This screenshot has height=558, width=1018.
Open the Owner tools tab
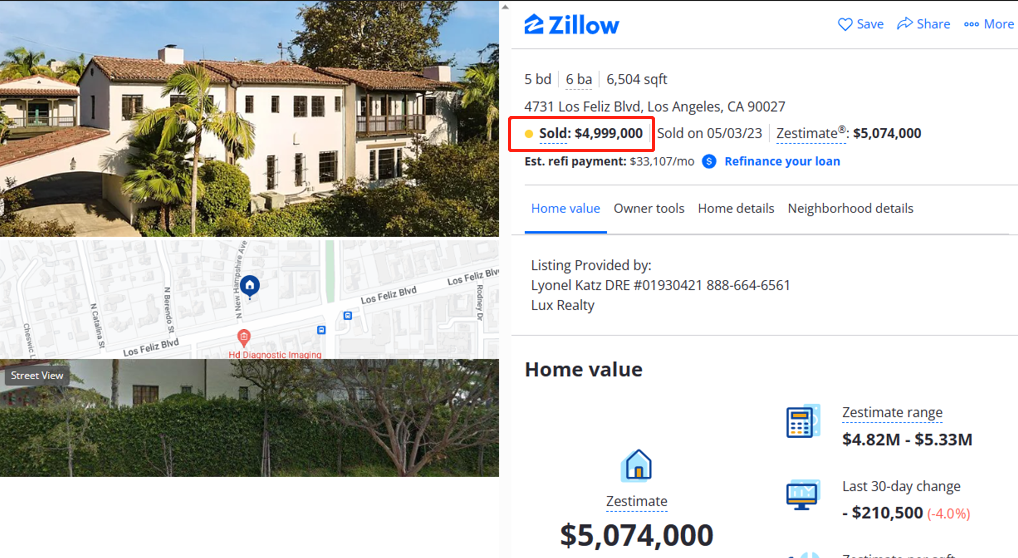click(649, 208)
